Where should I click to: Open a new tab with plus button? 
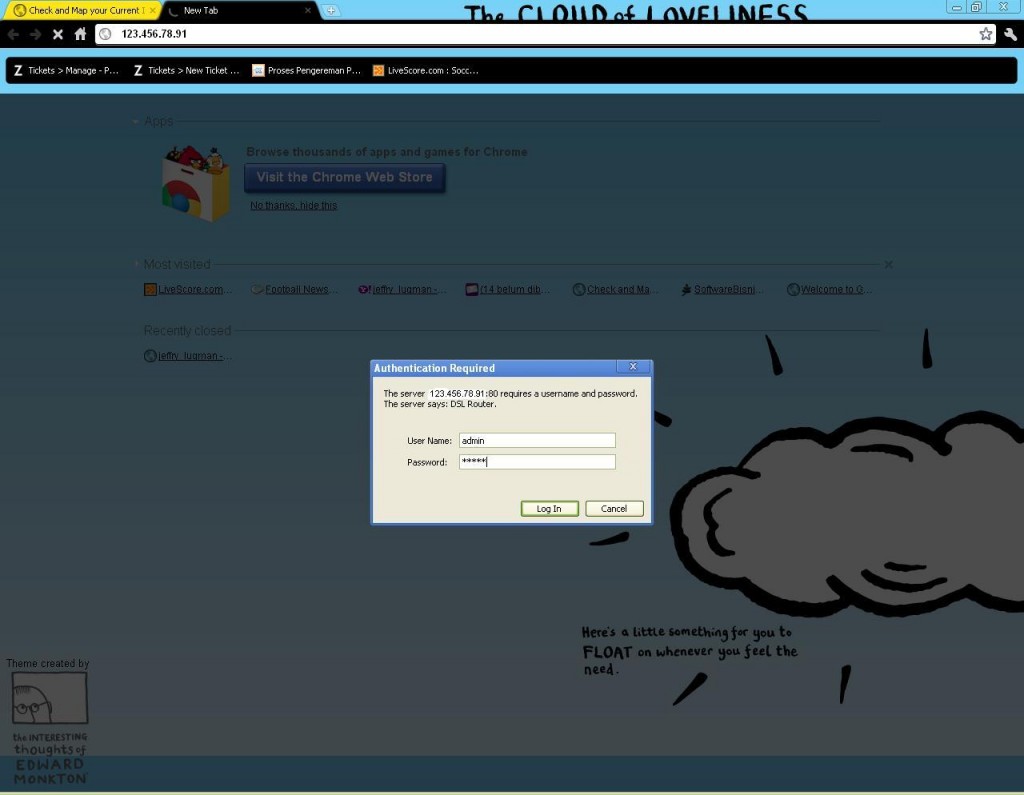pos(331,10)
